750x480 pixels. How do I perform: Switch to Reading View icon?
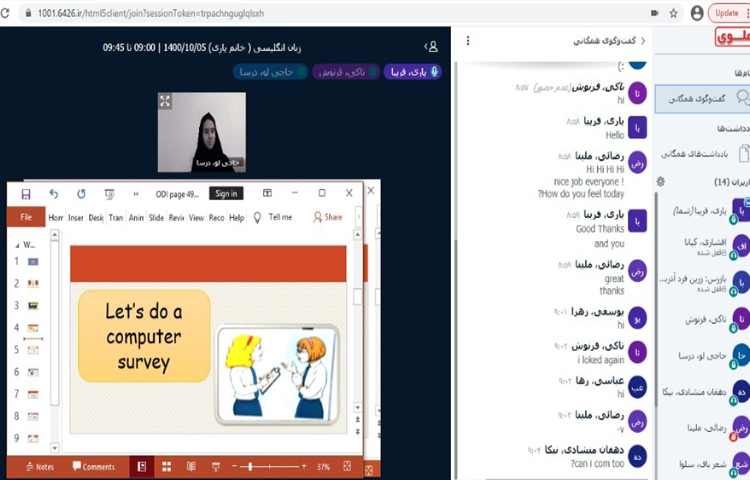coord(191,467)
